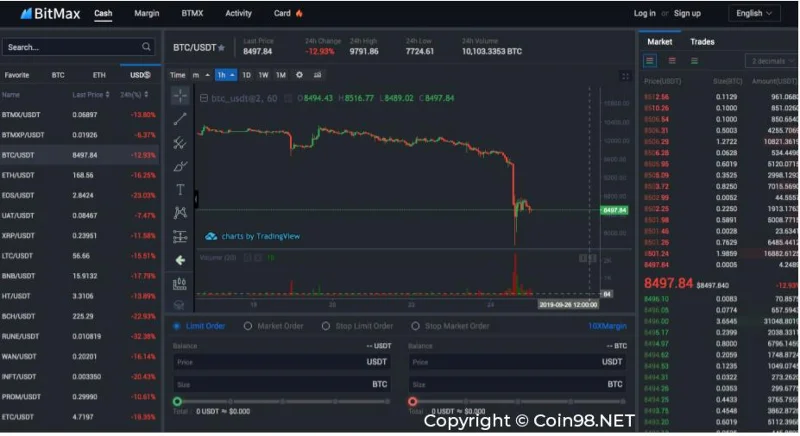Select the BTMX/USDT pair row

click(x=80, y=115)
